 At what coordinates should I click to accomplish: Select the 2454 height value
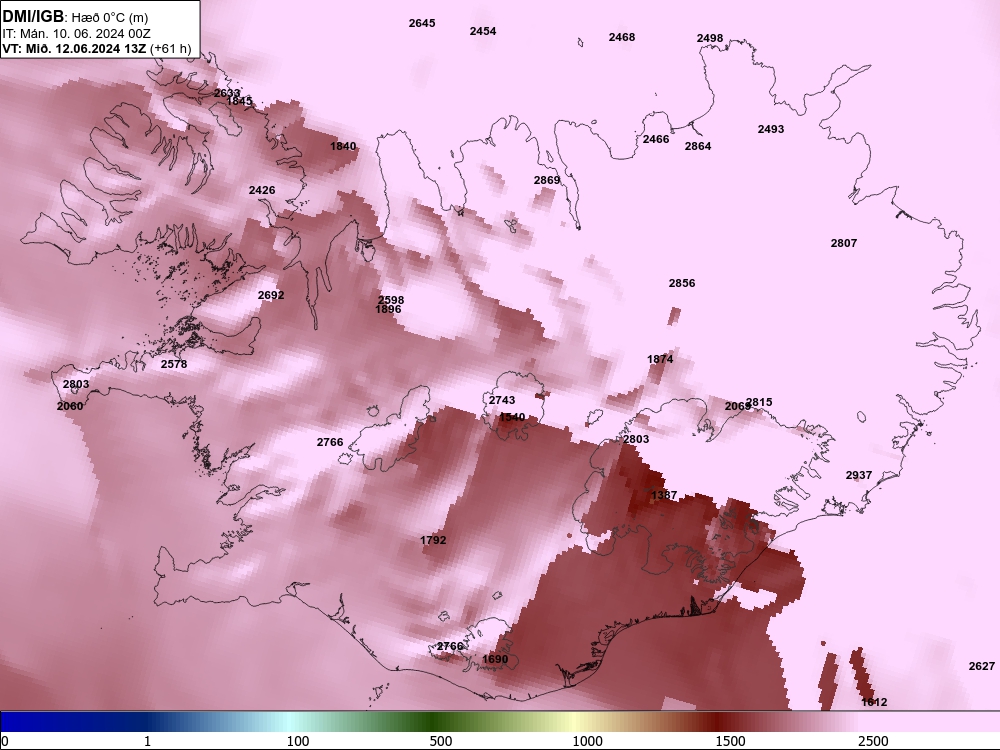pos(483,31)
